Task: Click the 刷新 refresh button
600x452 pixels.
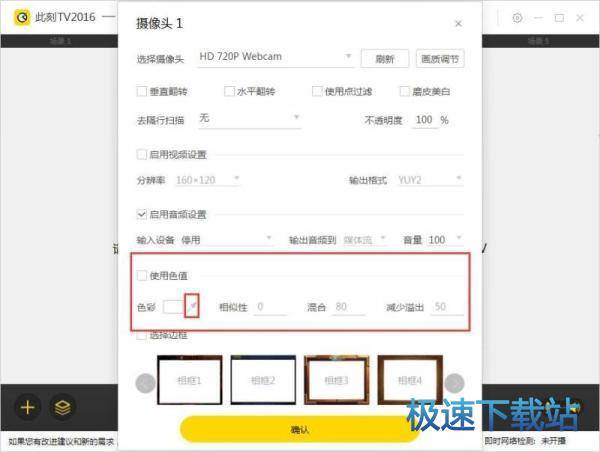Action: pyautogui.click(x=385, y=59)
